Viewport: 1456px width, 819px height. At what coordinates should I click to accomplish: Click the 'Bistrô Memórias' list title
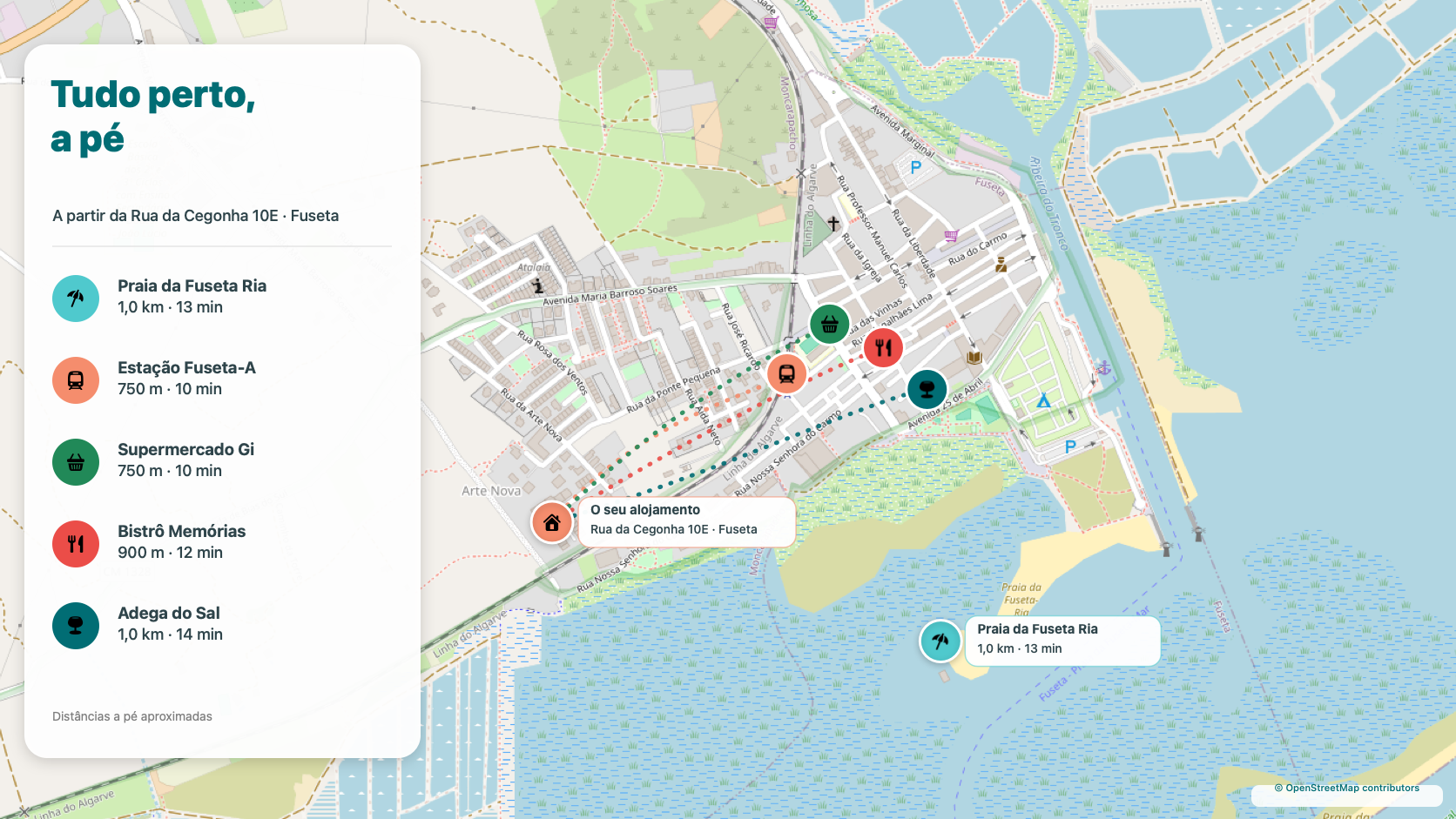point(181,532)
